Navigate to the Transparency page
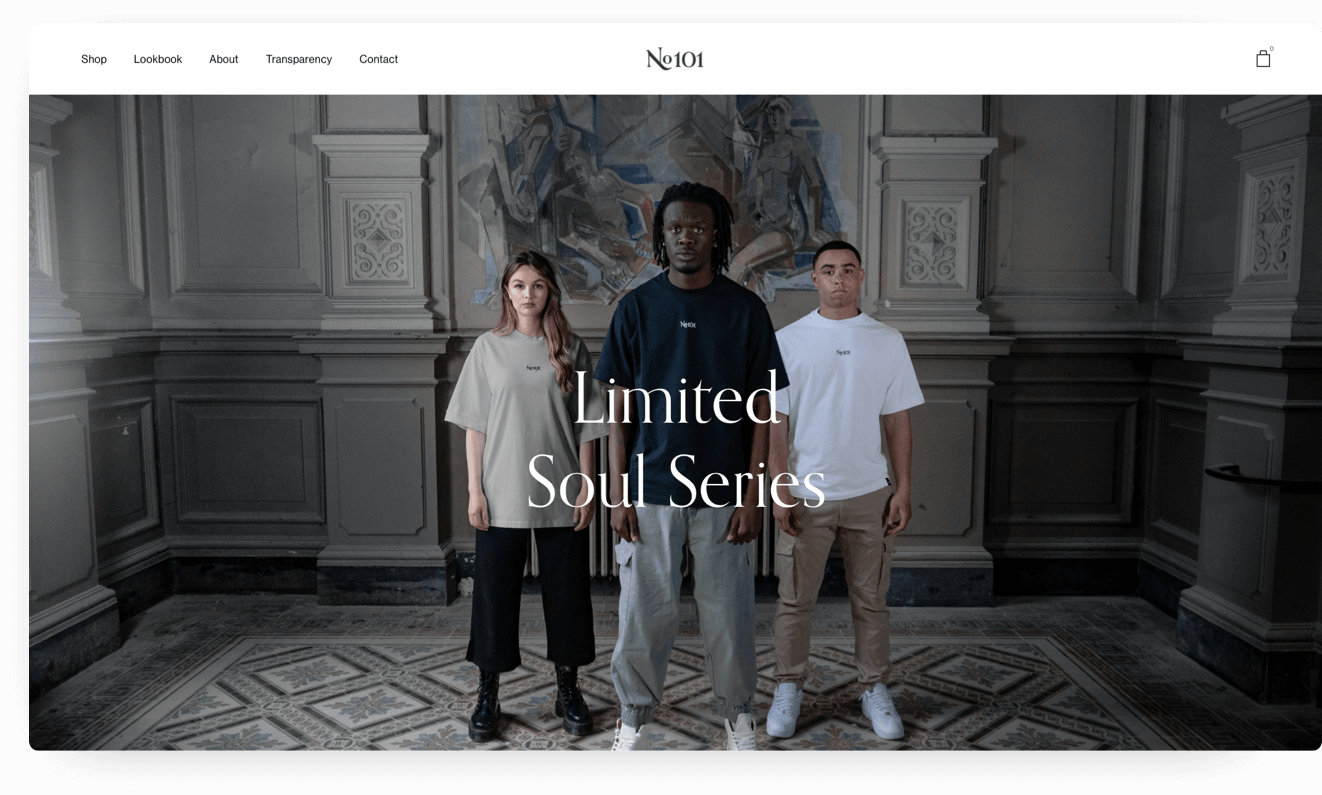This screenshot has height=795, width=1322. [x=299, y=59]
